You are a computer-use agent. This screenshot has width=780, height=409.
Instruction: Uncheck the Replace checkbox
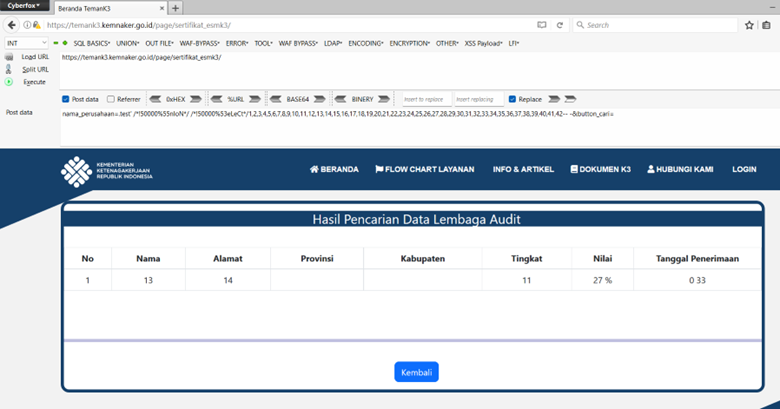click(x=513, y=99)
